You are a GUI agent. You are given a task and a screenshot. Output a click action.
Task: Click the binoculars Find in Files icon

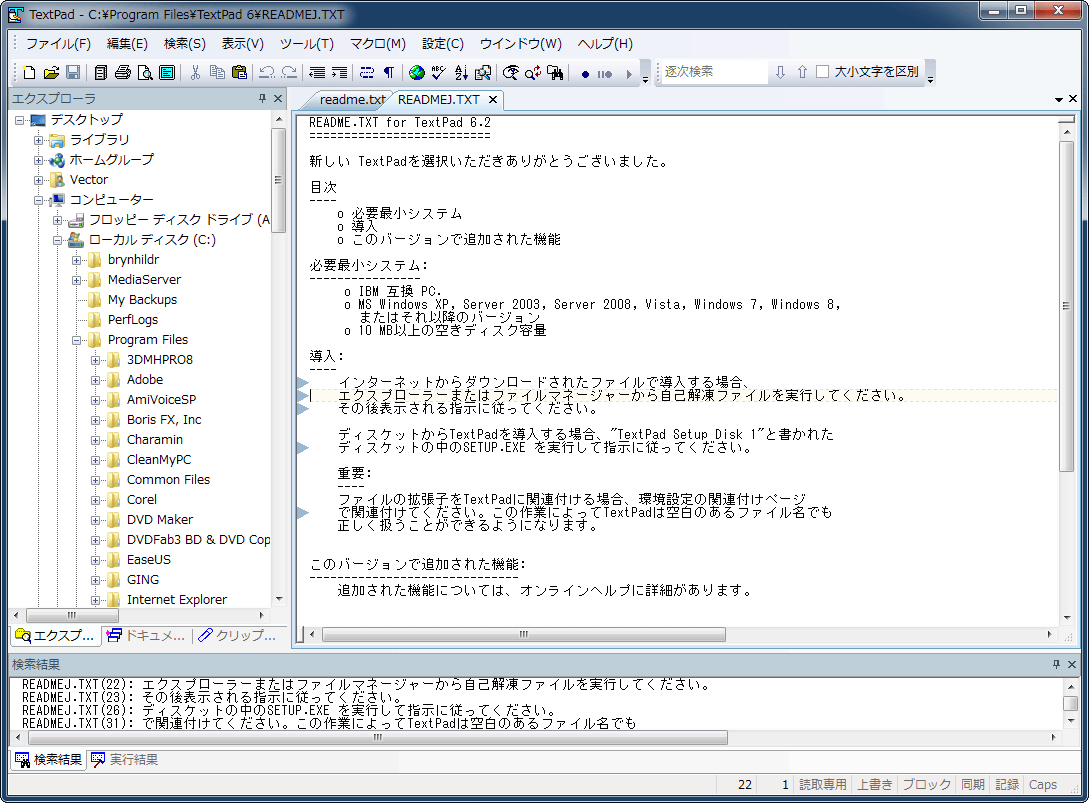click(556, 73)
